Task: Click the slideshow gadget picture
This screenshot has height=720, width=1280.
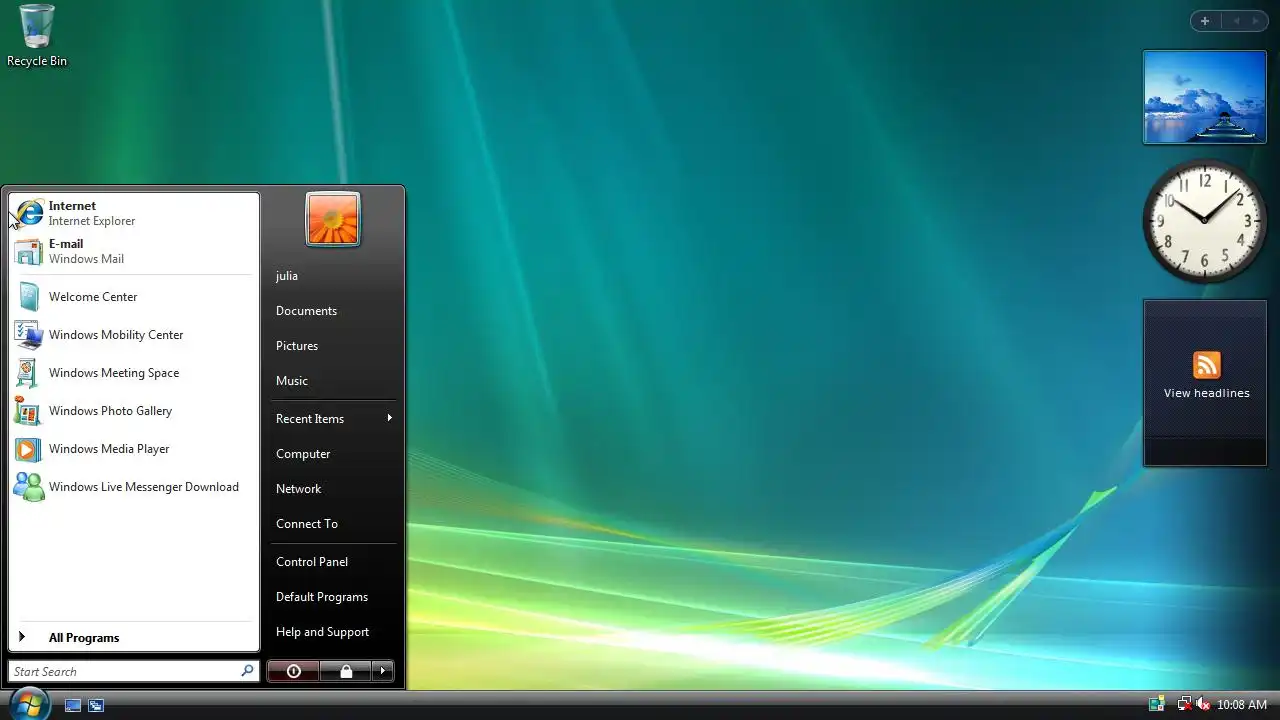Action: [x=1205, y=97]
